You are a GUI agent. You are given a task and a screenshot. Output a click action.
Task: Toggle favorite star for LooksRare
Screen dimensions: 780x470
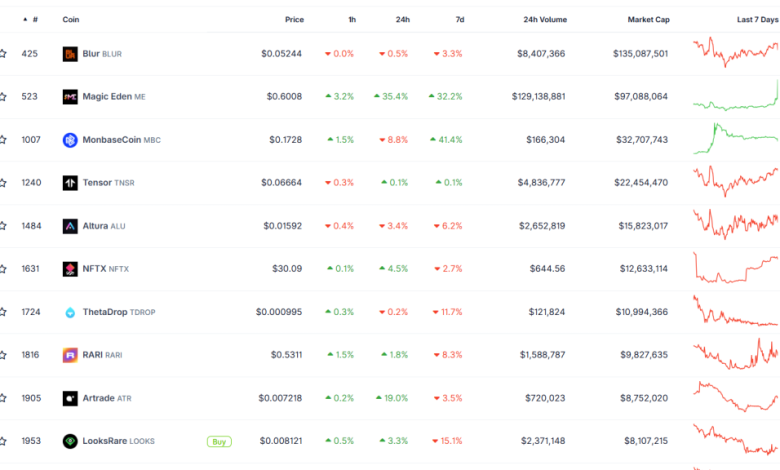pyautogui.click(x=3, y=441)
